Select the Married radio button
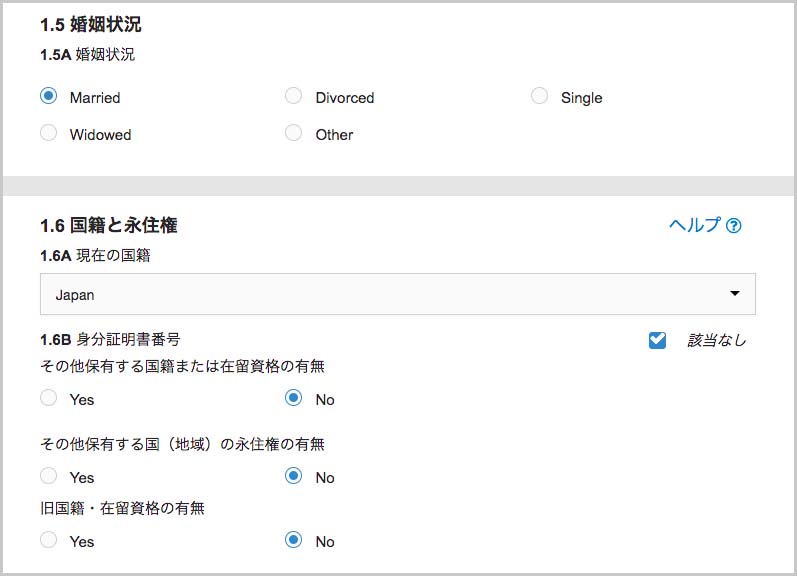Screen dimensions: 797x576 tap(48, 96)
